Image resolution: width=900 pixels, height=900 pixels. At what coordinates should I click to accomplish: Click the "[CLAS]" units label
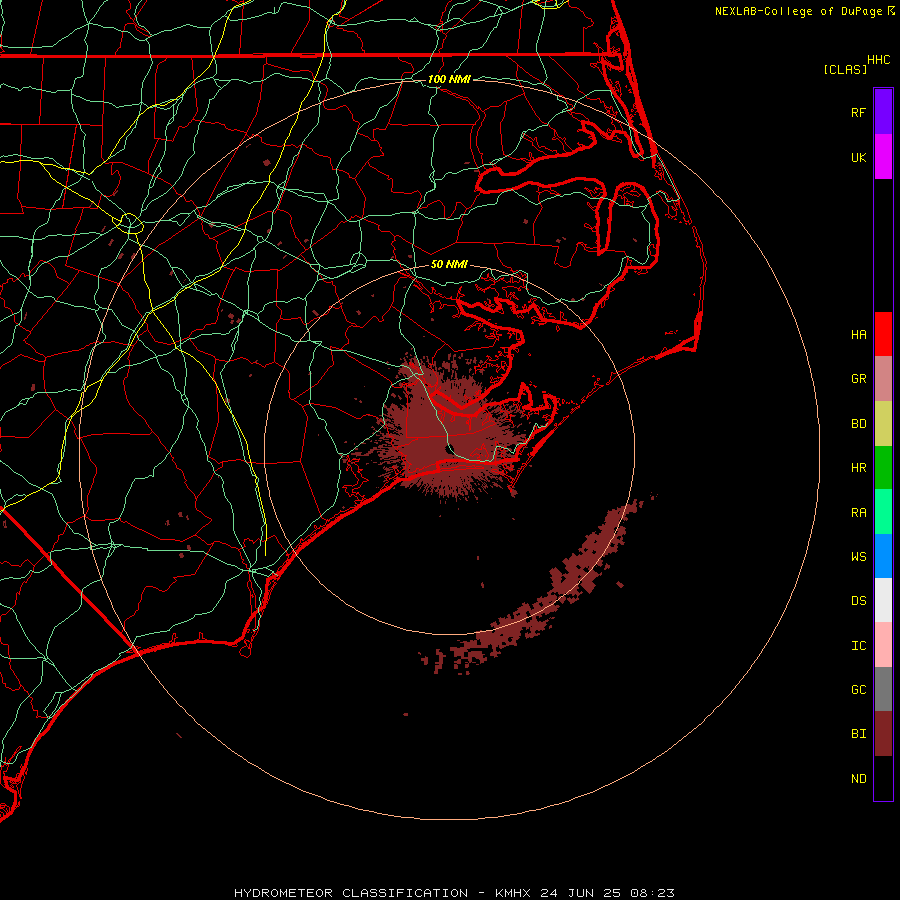844,69
